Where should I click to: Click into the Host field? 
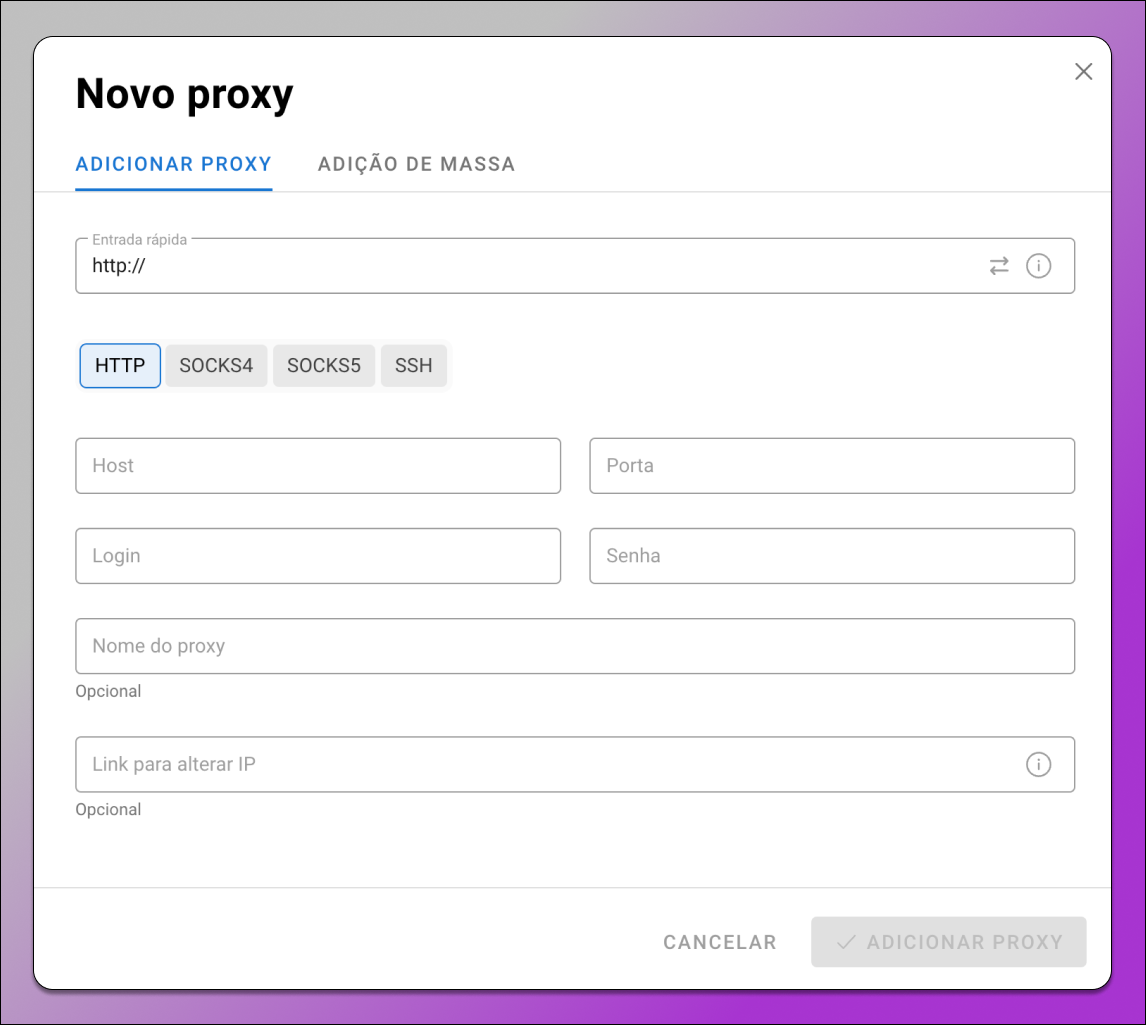point(318,466)
